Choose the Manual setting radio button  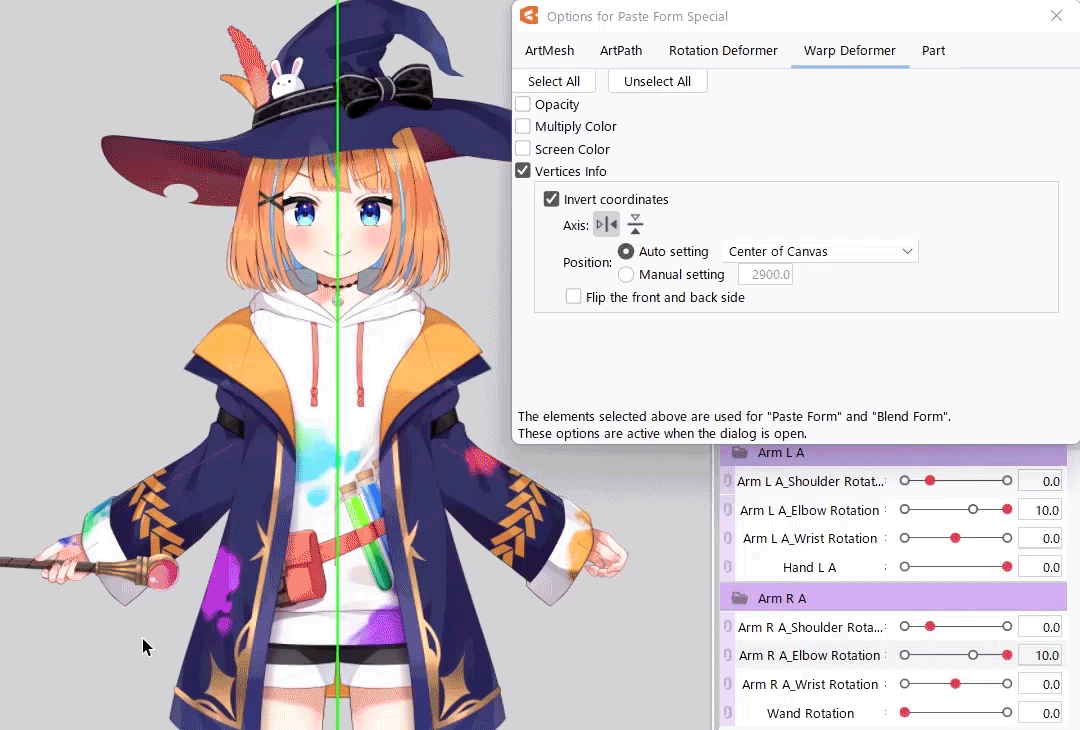coord(626,274)
